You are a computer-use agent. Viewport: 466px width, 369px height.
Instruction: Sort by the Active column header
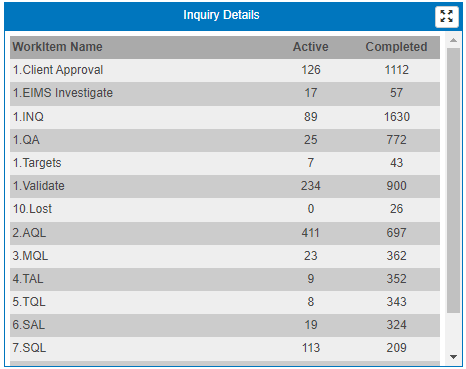coord(310,47)
